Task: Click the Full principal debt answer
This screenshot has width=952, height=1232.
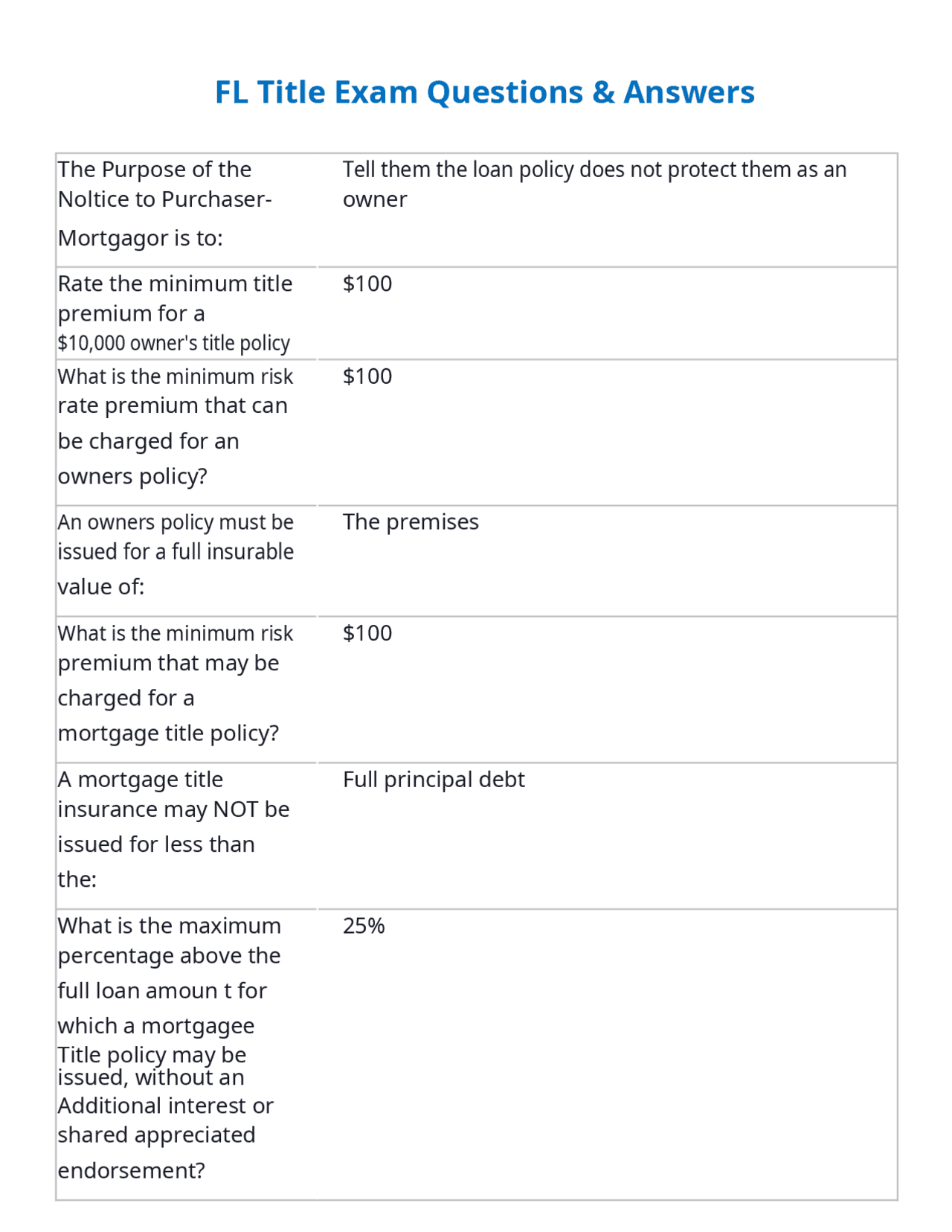Action: pos(434,779)
